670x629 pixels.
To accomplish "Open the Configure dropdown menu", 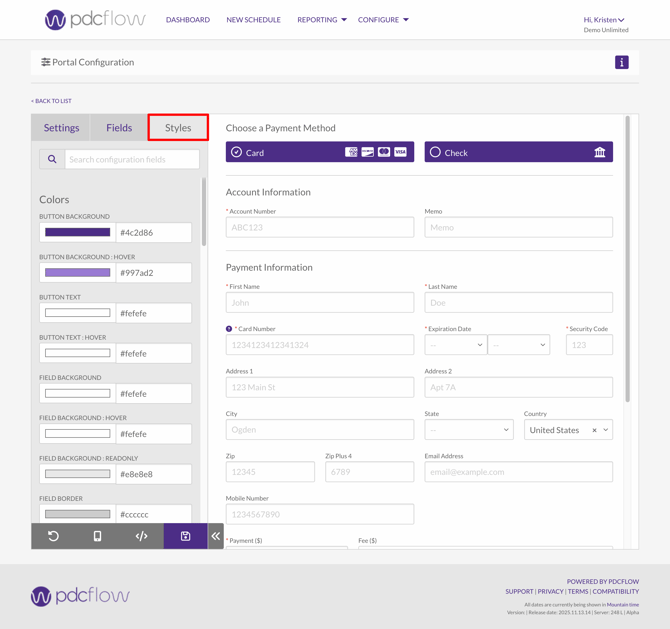I will point(383,20).
